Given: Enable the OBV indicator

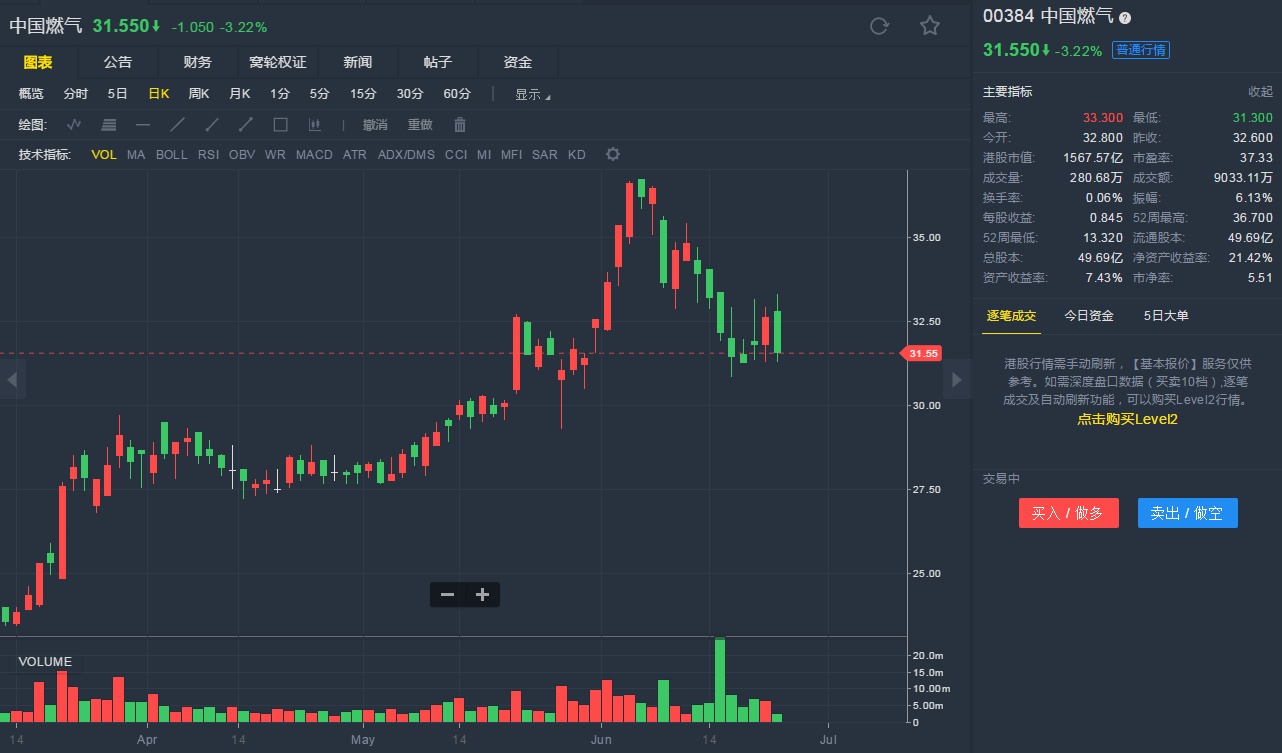Looking at the screenshot, I should (242, 155).
